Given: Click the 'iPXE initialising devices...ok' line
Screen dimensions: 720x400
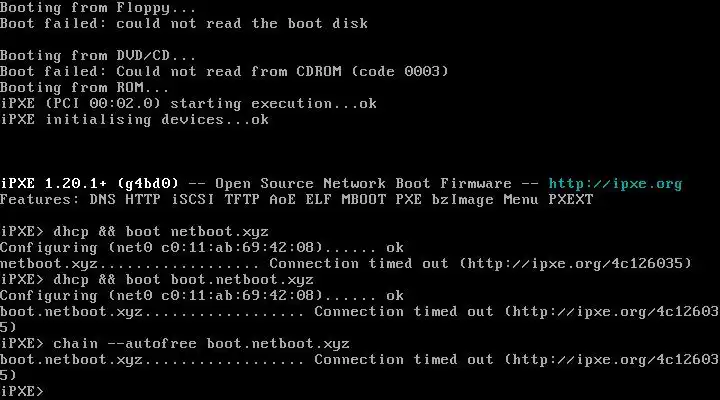Looking at the screenshot, I should click(x=134, y=119).
